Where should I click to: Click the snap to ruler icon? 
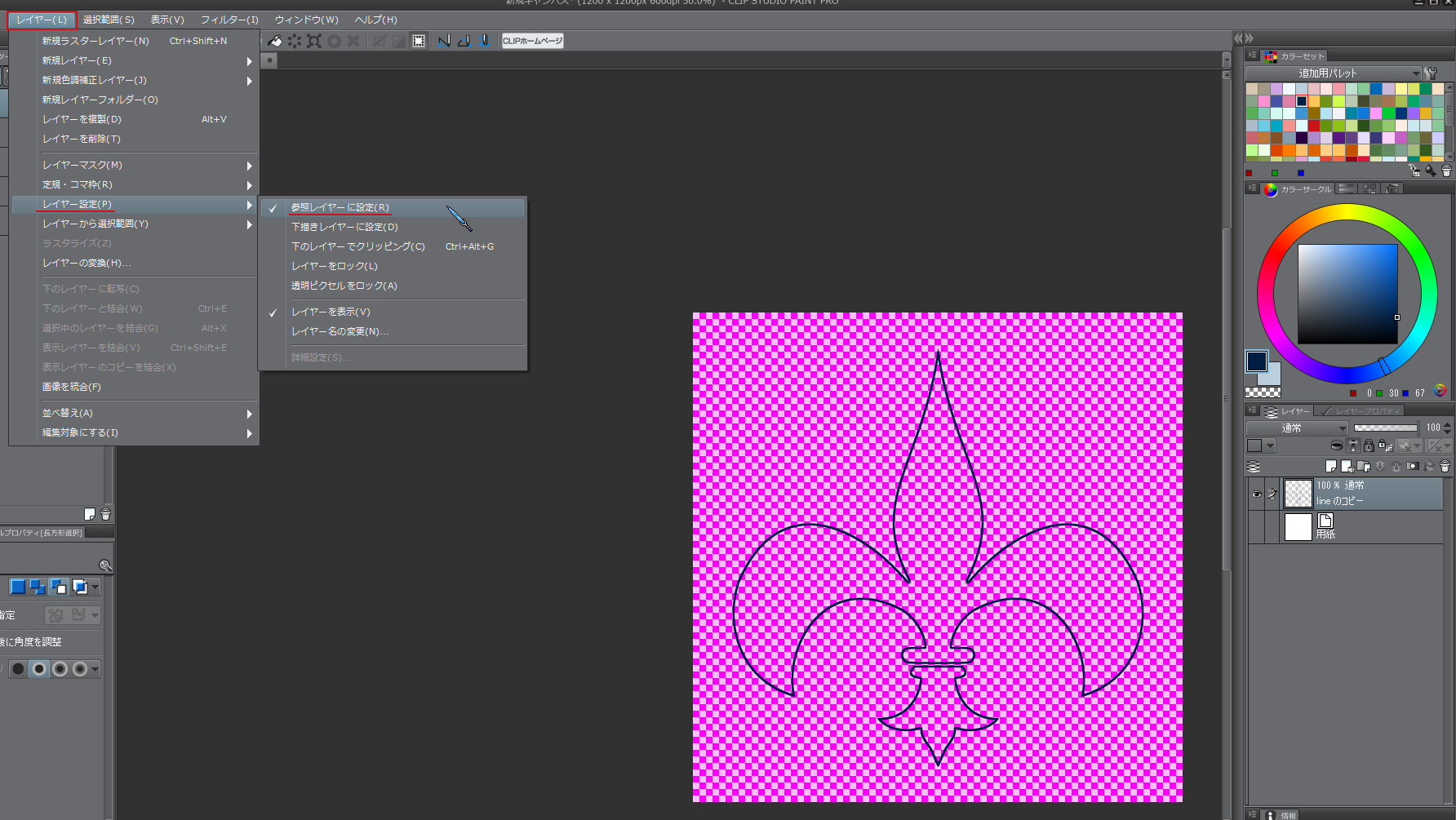444,41
